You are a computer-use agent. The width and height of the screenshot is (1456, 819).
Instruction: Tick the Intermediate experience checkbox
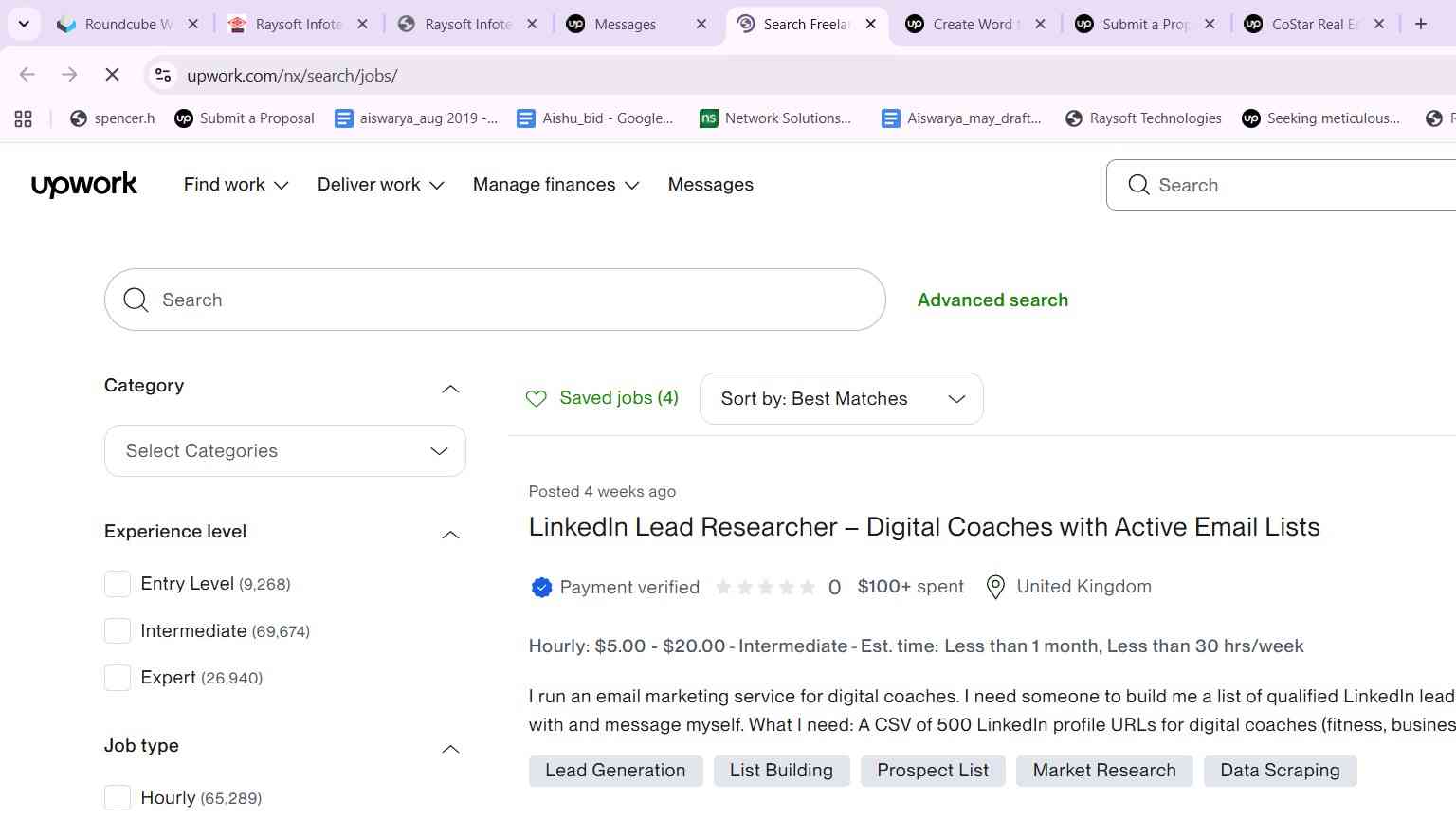click(x=118, y=630)
